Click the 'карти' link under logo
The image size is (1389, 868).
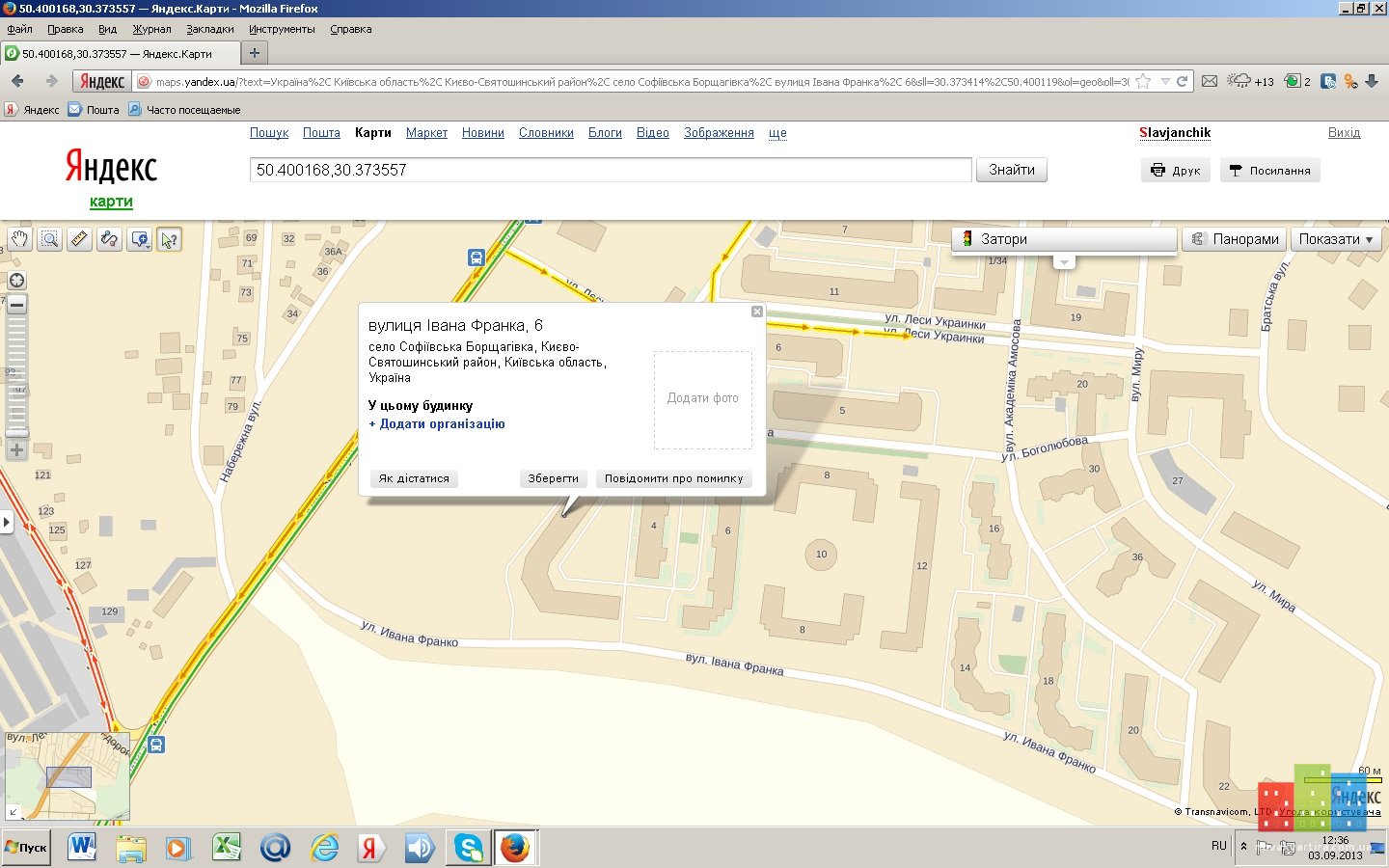[111, 202]
